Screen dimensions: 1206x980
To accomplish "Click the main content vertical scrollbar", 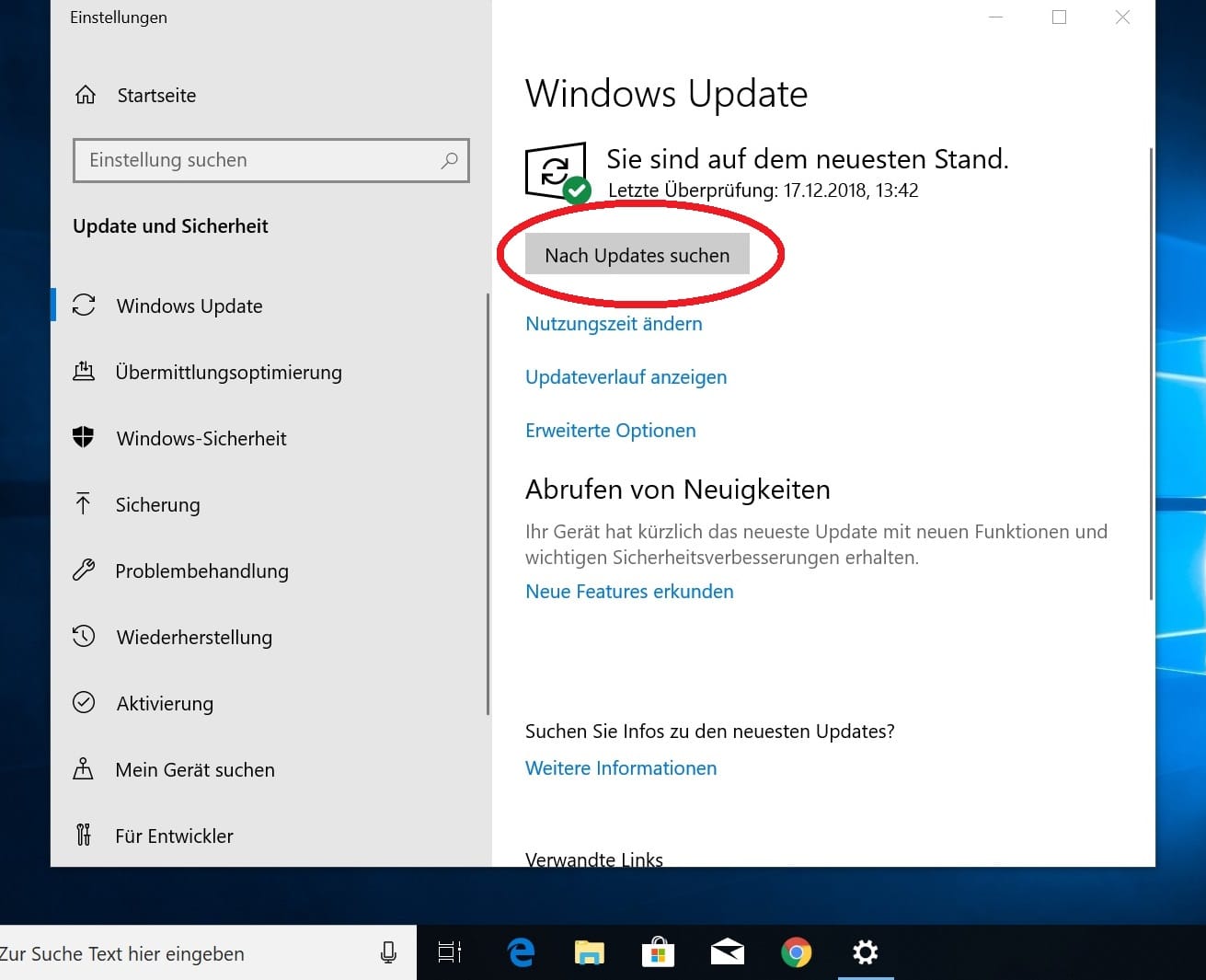I will (1151, 374).
